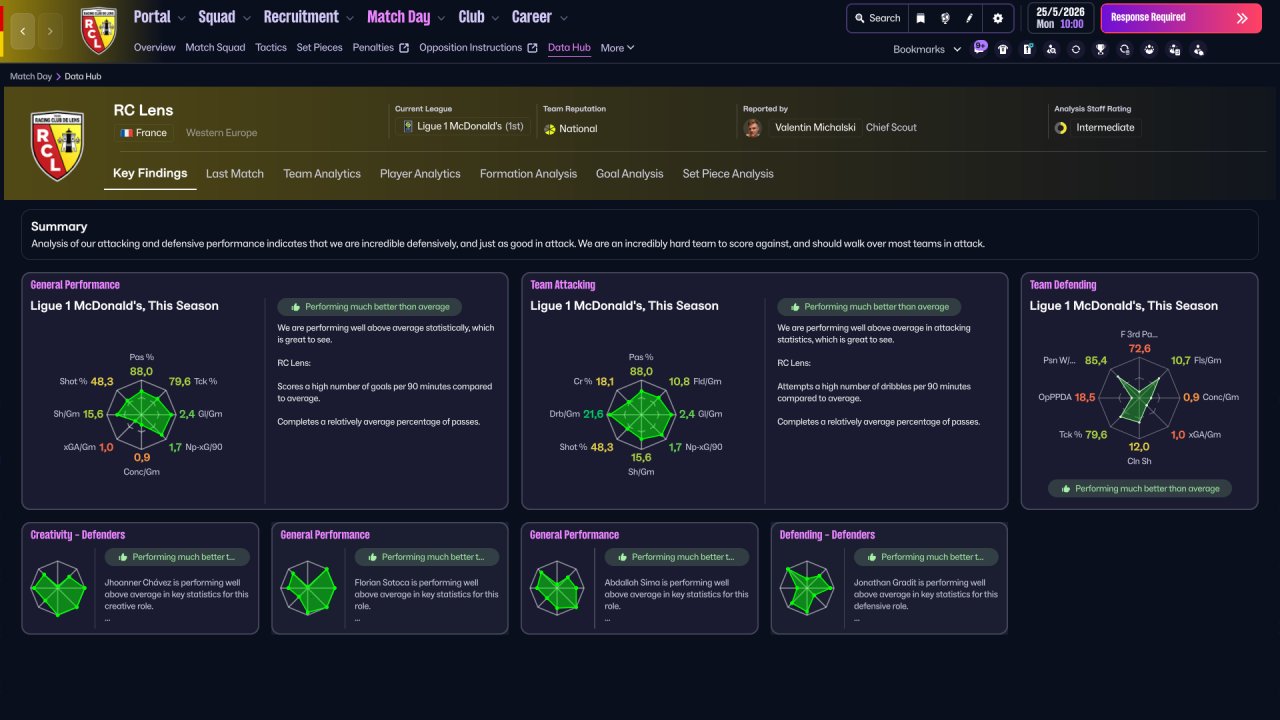Click the icon right of the shirt icon in the bookmarks bar
The width and height of the screenshot is (1280, 720).
click(x=1027, y=49)
